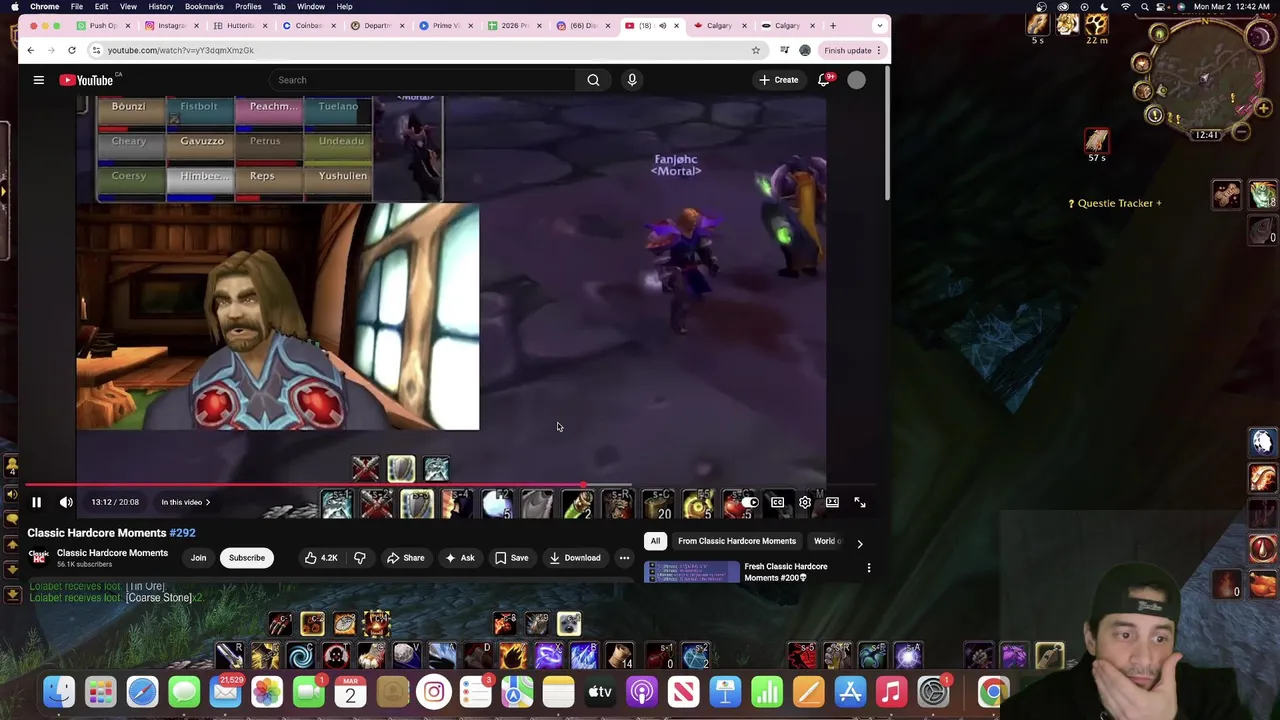Open options for the recommended video

point(869,568)
